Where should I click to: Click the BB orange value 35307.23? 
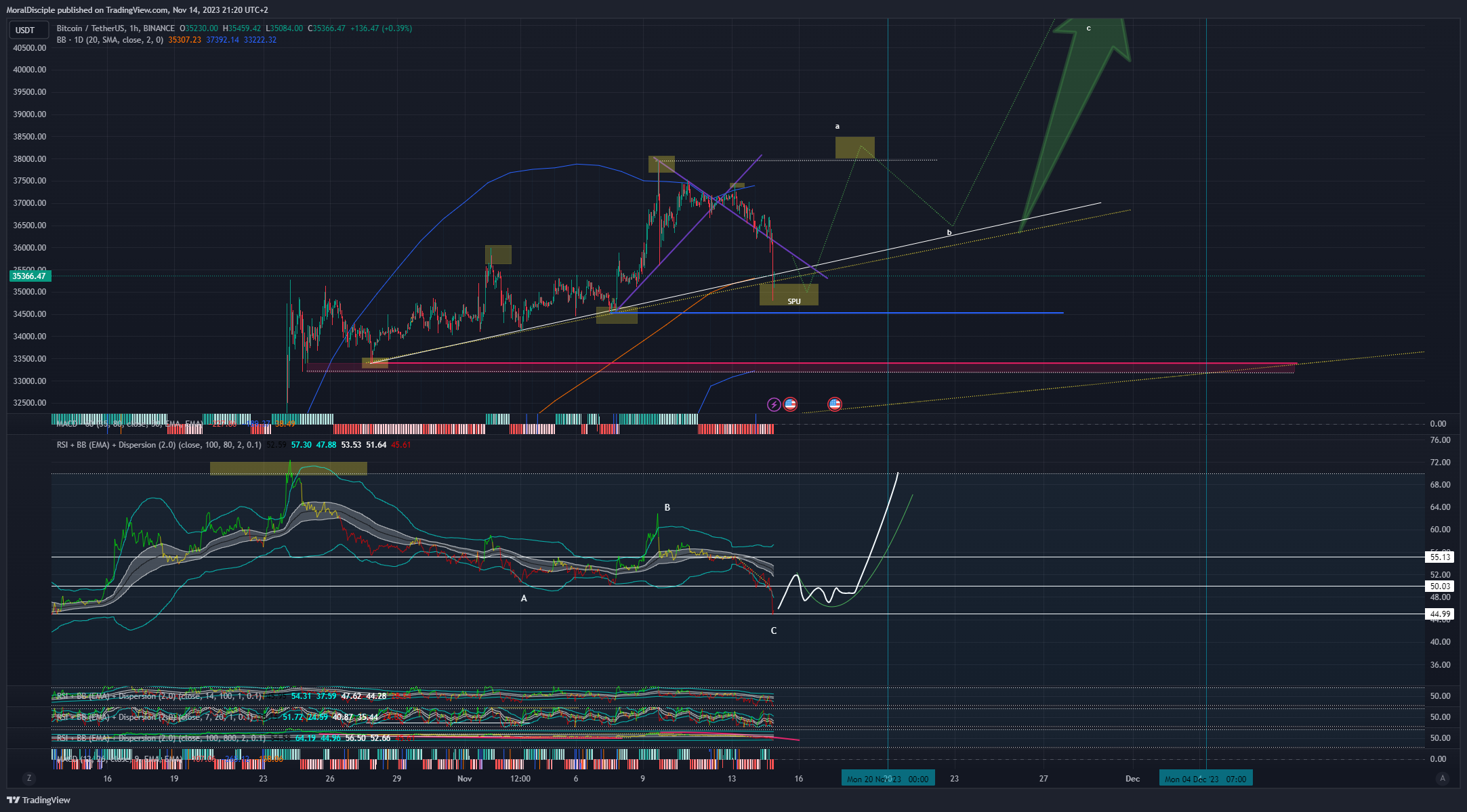184,40
